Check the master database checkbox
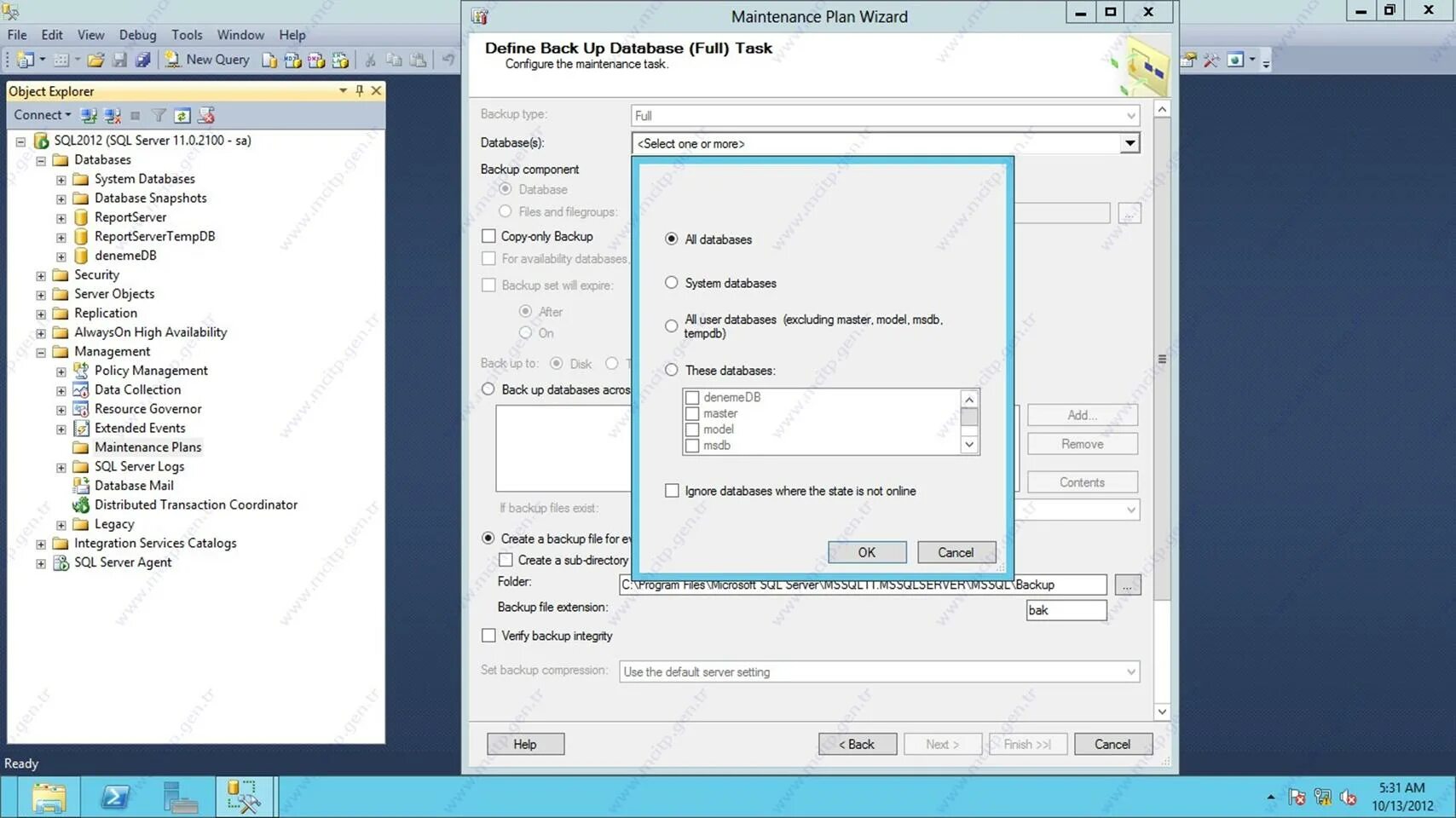This screenshot has height=818, width=1456. 692,413
